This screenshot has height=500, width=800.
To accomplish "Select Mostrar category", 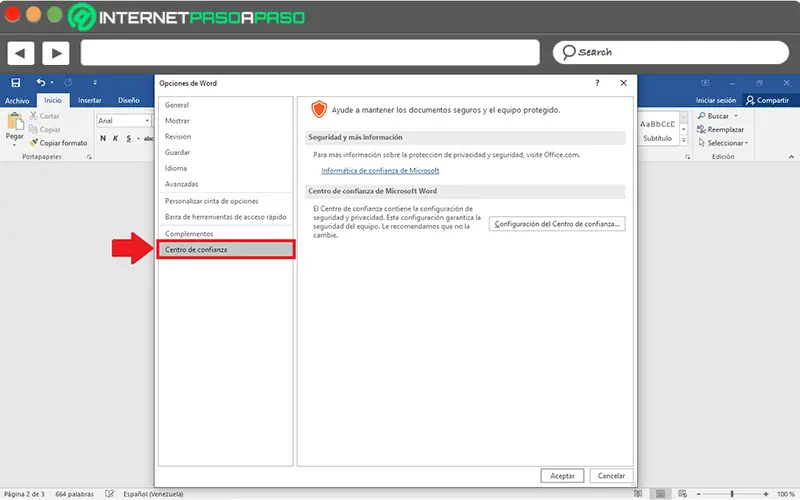I will click(226, 121).
